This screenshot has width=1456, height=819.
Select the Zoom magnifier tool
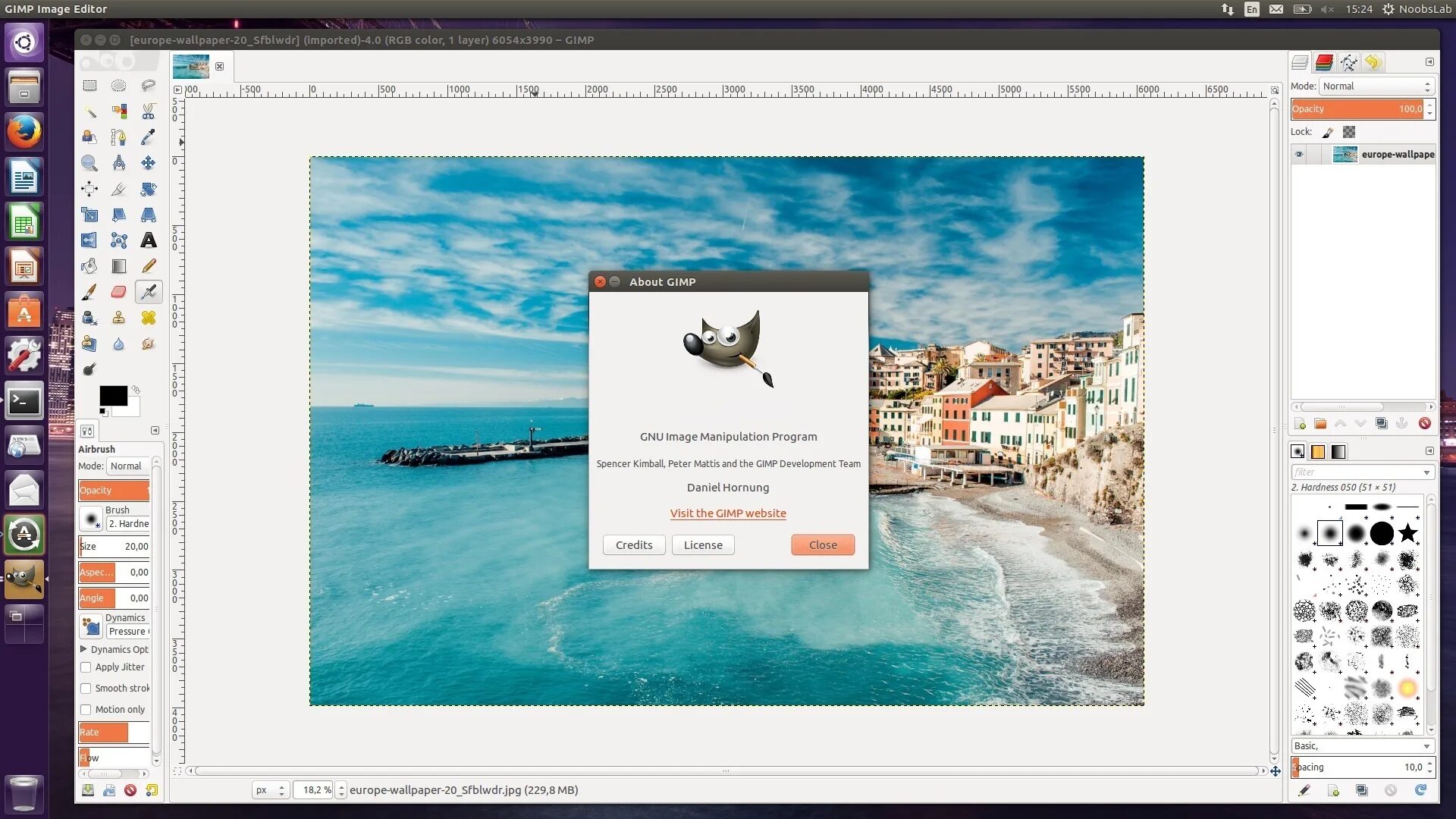click(89, 163)
